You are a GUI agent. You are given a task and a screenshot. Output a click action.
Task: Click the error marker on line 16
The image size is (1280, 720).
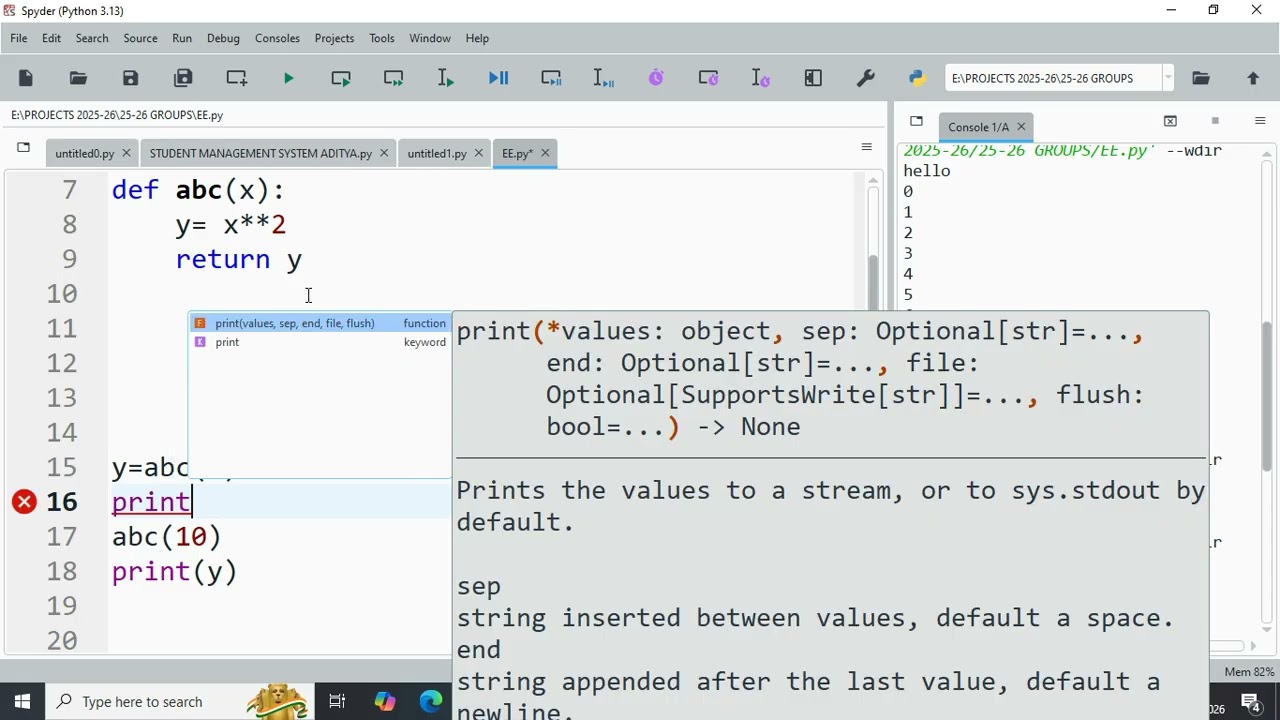[x=24, y=502]
